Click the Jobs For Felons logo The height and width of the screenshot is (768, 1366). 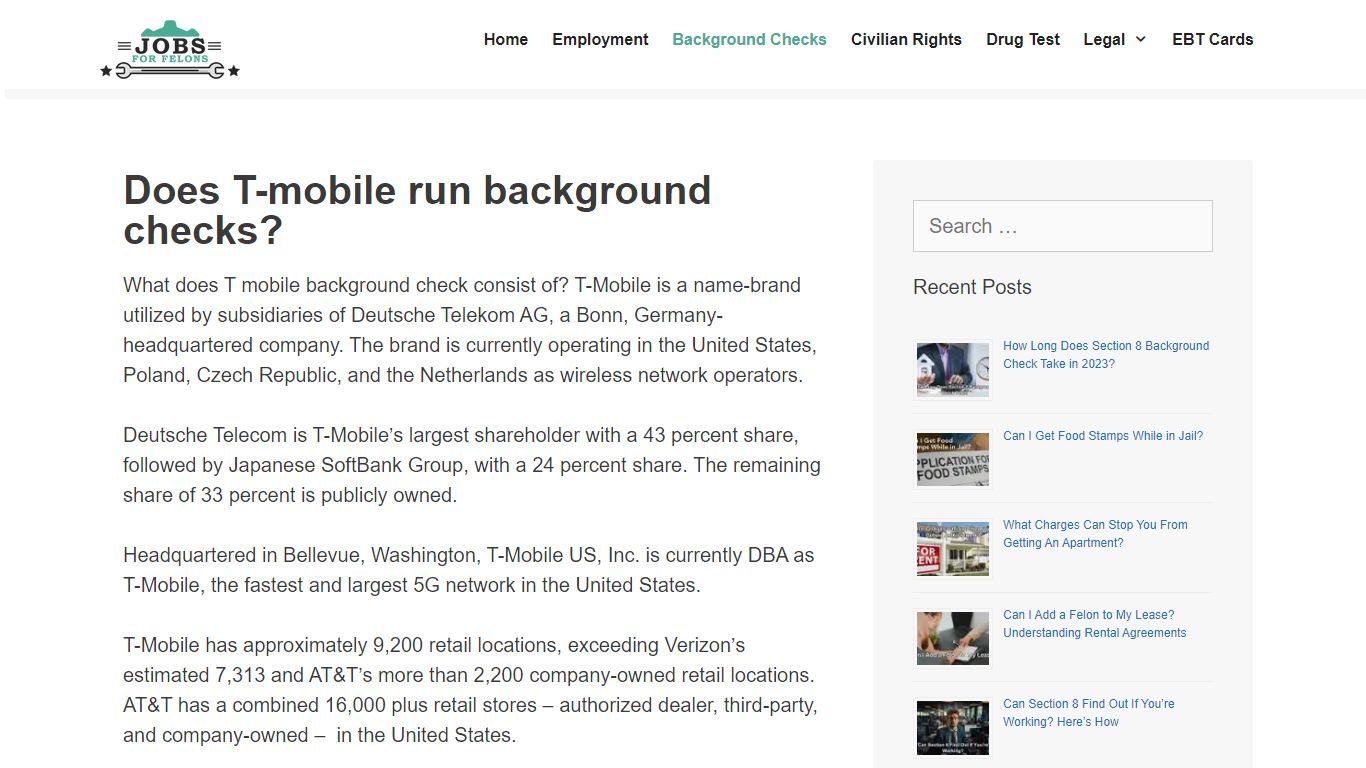tap(170, 49)
